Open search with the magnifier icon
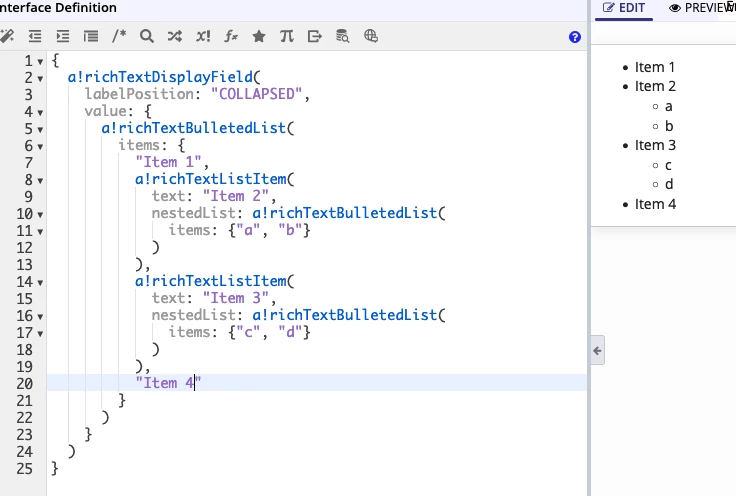Image resolution: width=736 pixels, height=496 pixels. click(147, 36)
